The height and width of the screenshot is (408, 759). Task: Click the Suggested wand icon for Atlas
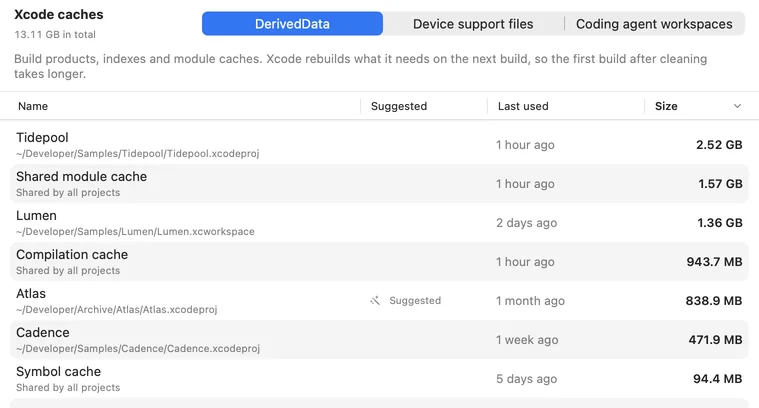coord(375,301)
